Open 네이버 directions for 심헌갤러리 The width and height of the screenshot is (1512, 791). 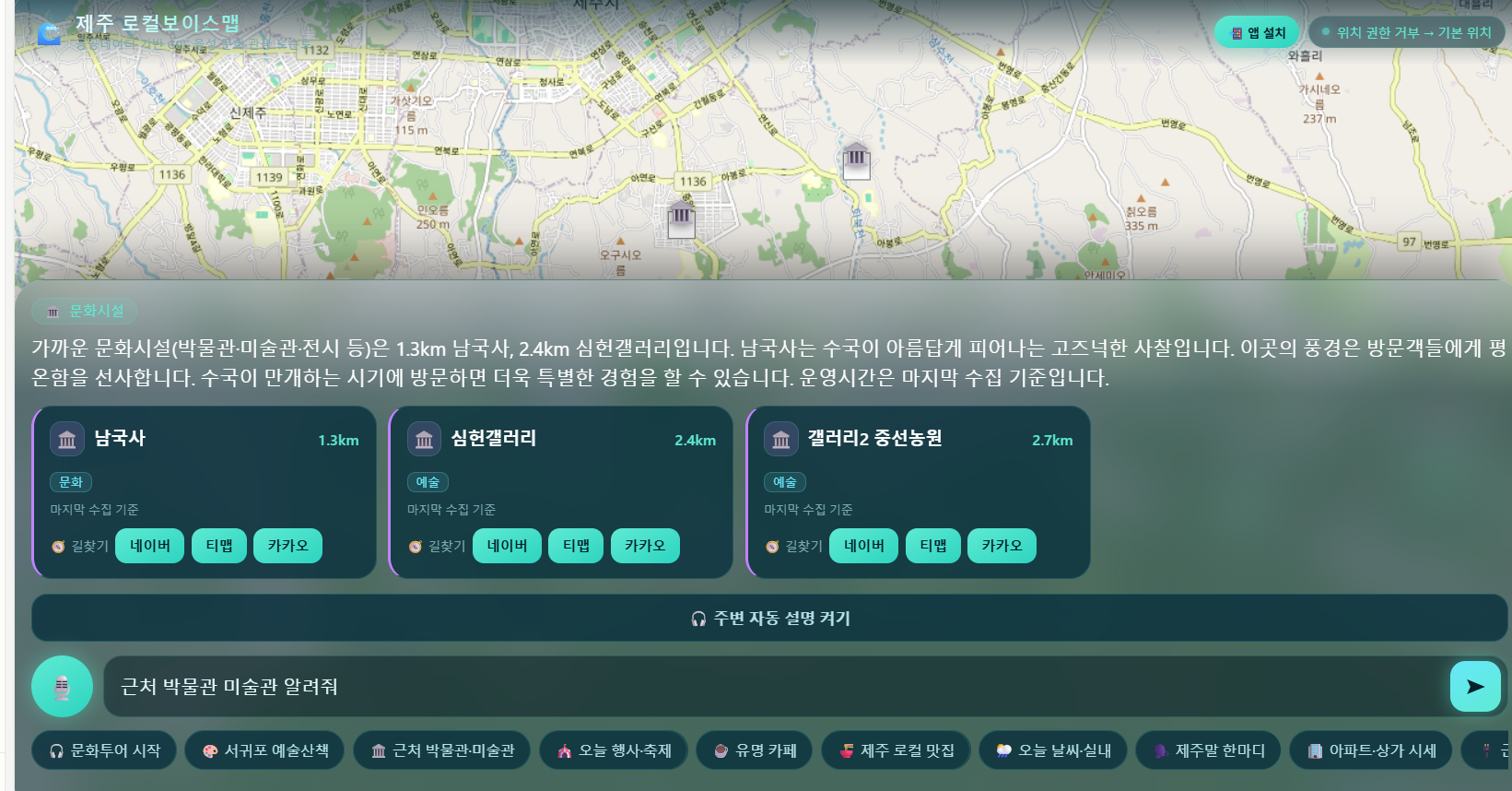click(x=507, y=546)
